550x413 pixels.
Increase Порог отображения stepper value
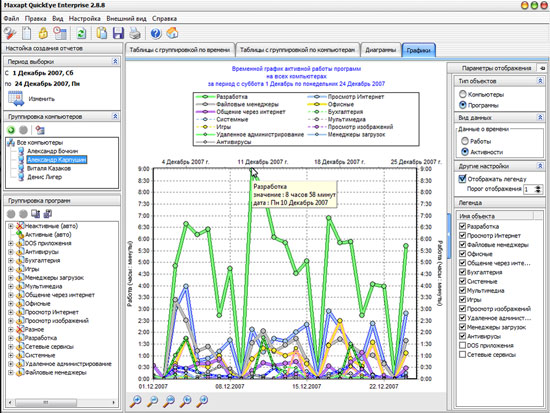538,187
